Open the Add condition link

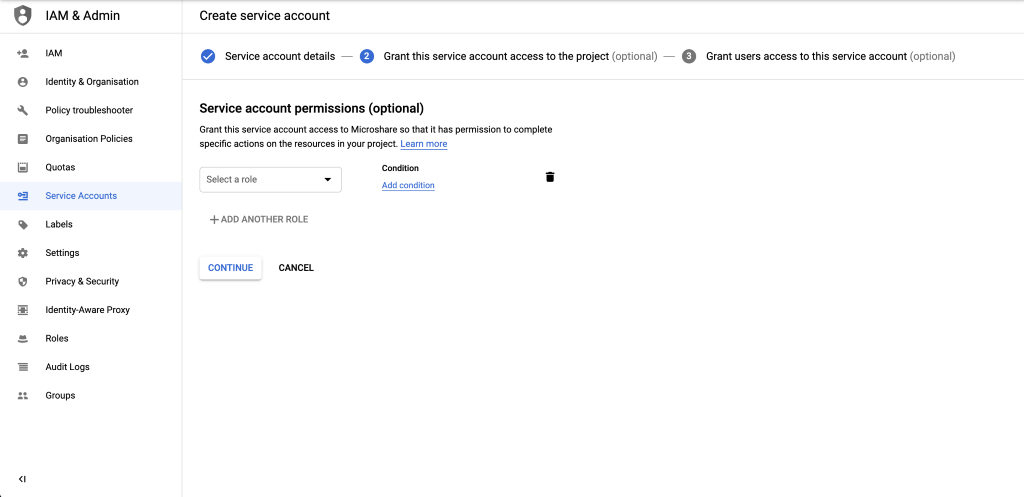click(408, 186)
